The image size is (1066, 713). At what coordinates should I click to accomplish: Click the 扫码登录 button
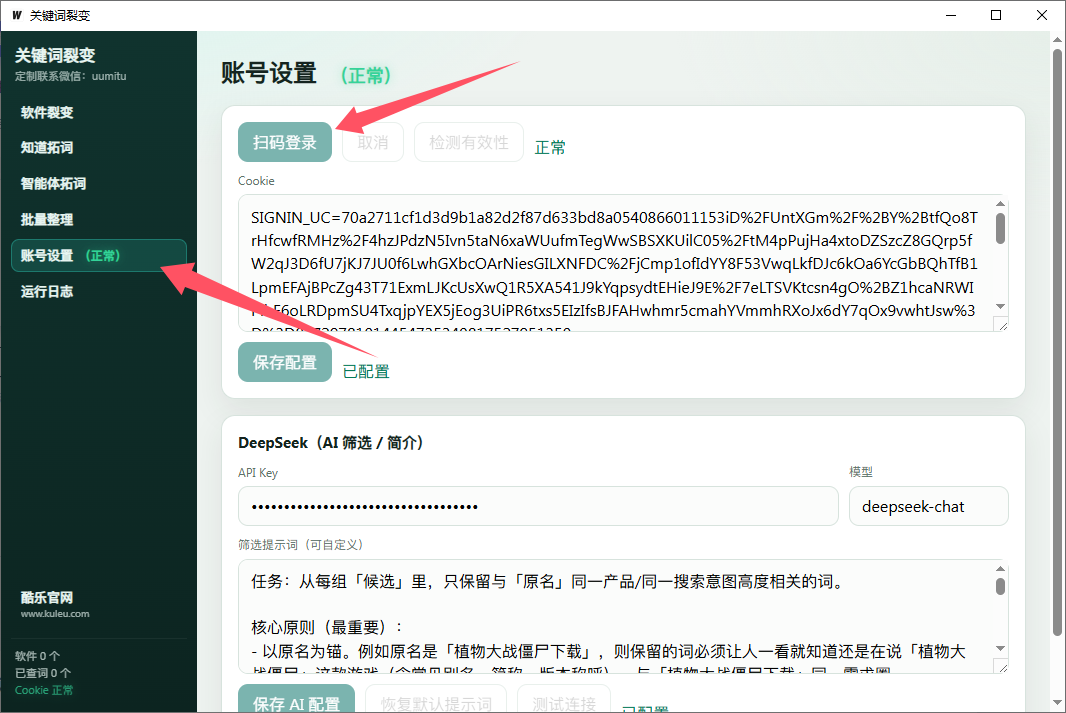(x=285, y=142)
